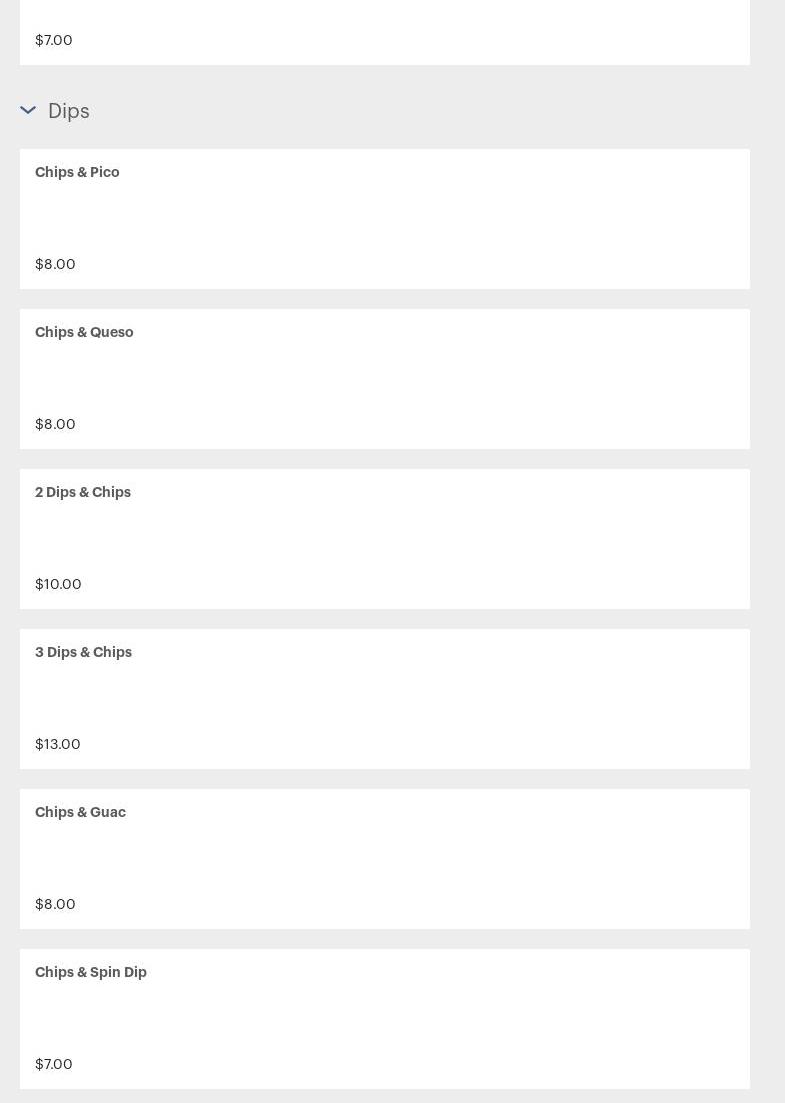Viewport: 785px width, 1103px height.
Task: Click the $13.00 price for 3 Dips & Chips
Action: coord(58,744)
